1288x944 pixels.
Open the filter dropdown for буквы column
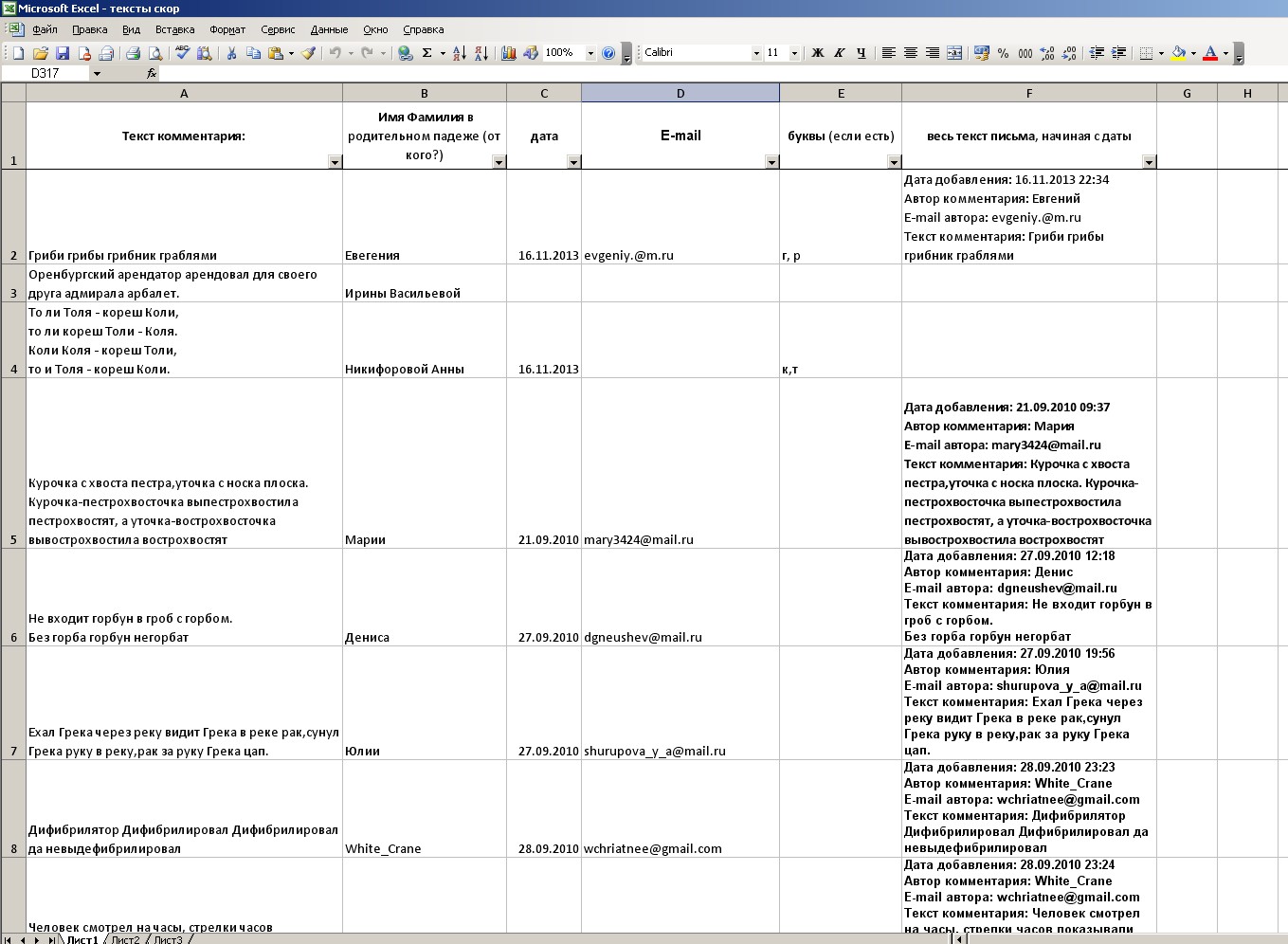click(894, 162)
